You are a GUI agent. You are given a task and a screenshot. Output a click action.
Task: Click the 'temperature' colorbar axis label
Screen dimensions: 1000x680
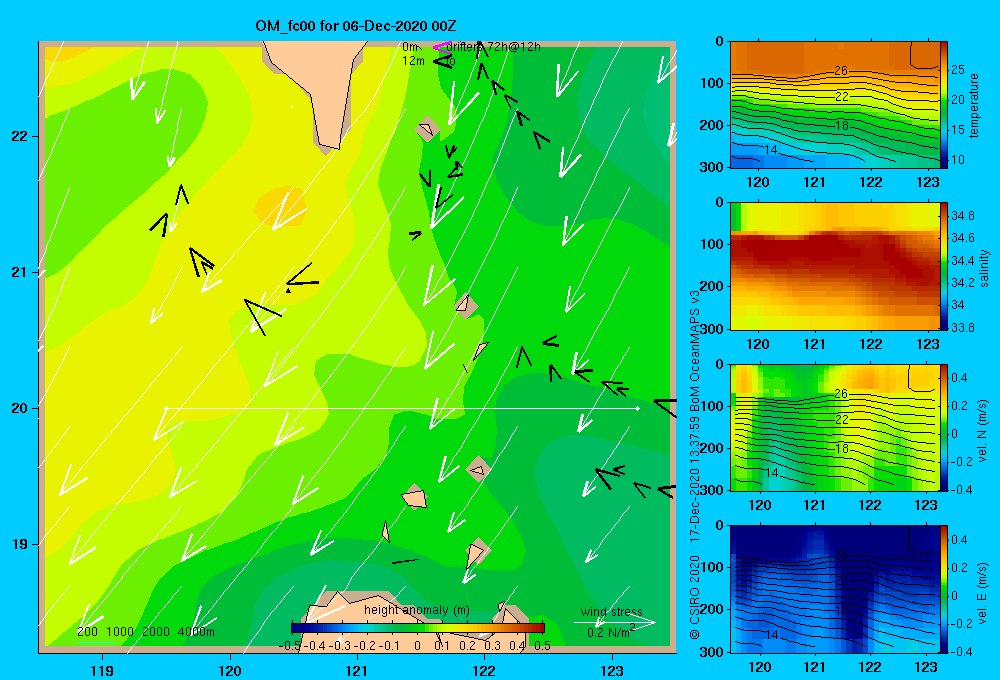[x=974, y=105]
